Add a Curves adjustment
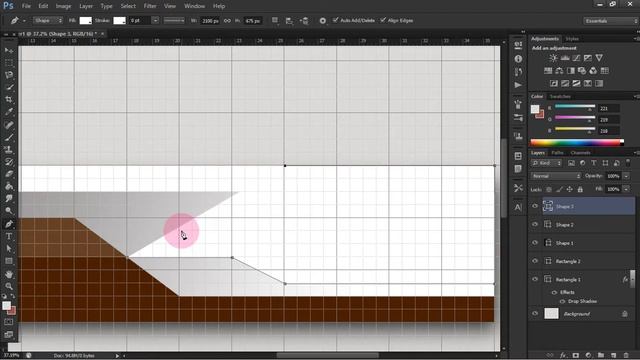 [576, 58]
